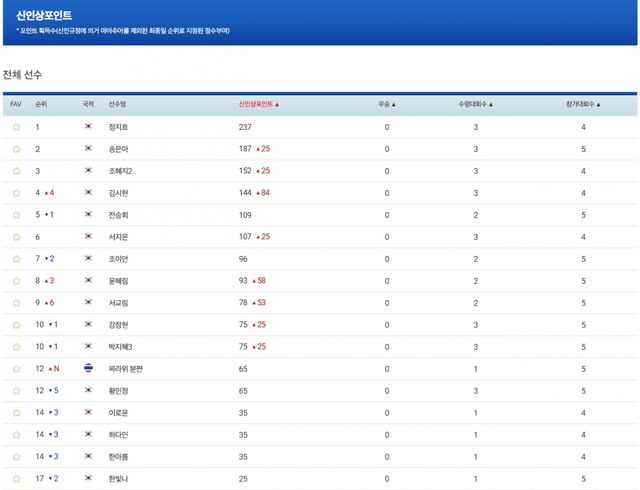Click the star icon in 하다인's row
Viewport: 640px width, 490px height.
pos(16,435)
